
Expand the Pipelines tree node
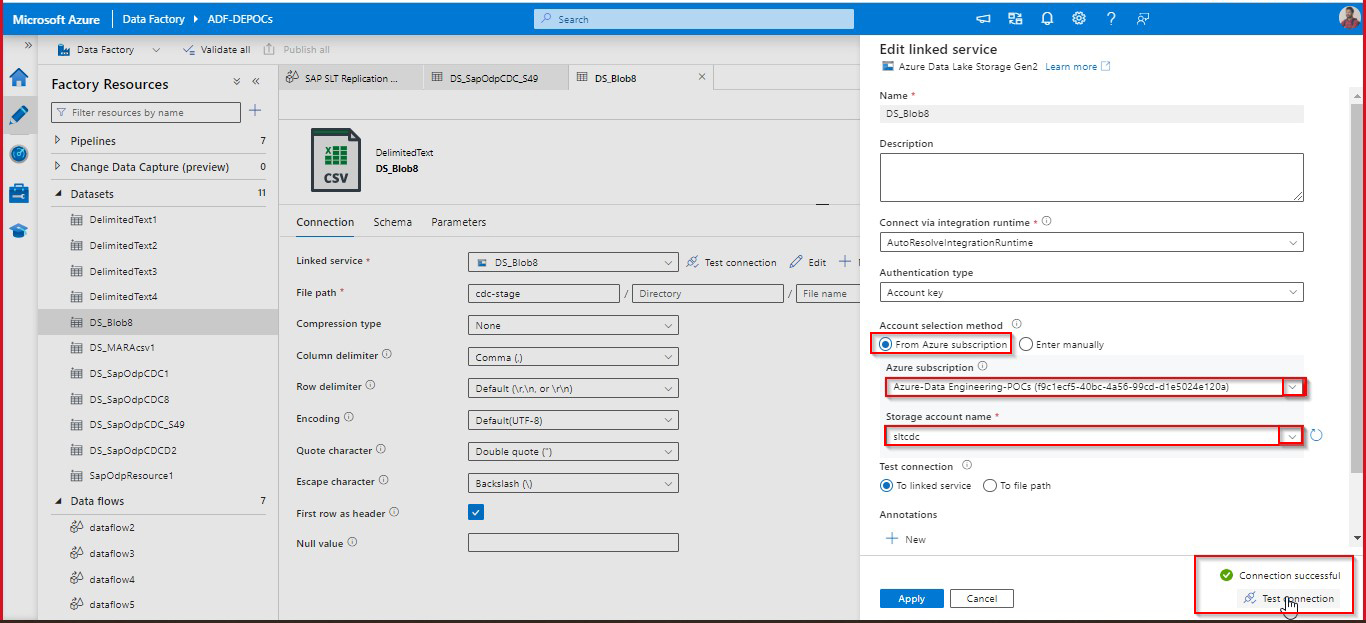tap(58, 141)
